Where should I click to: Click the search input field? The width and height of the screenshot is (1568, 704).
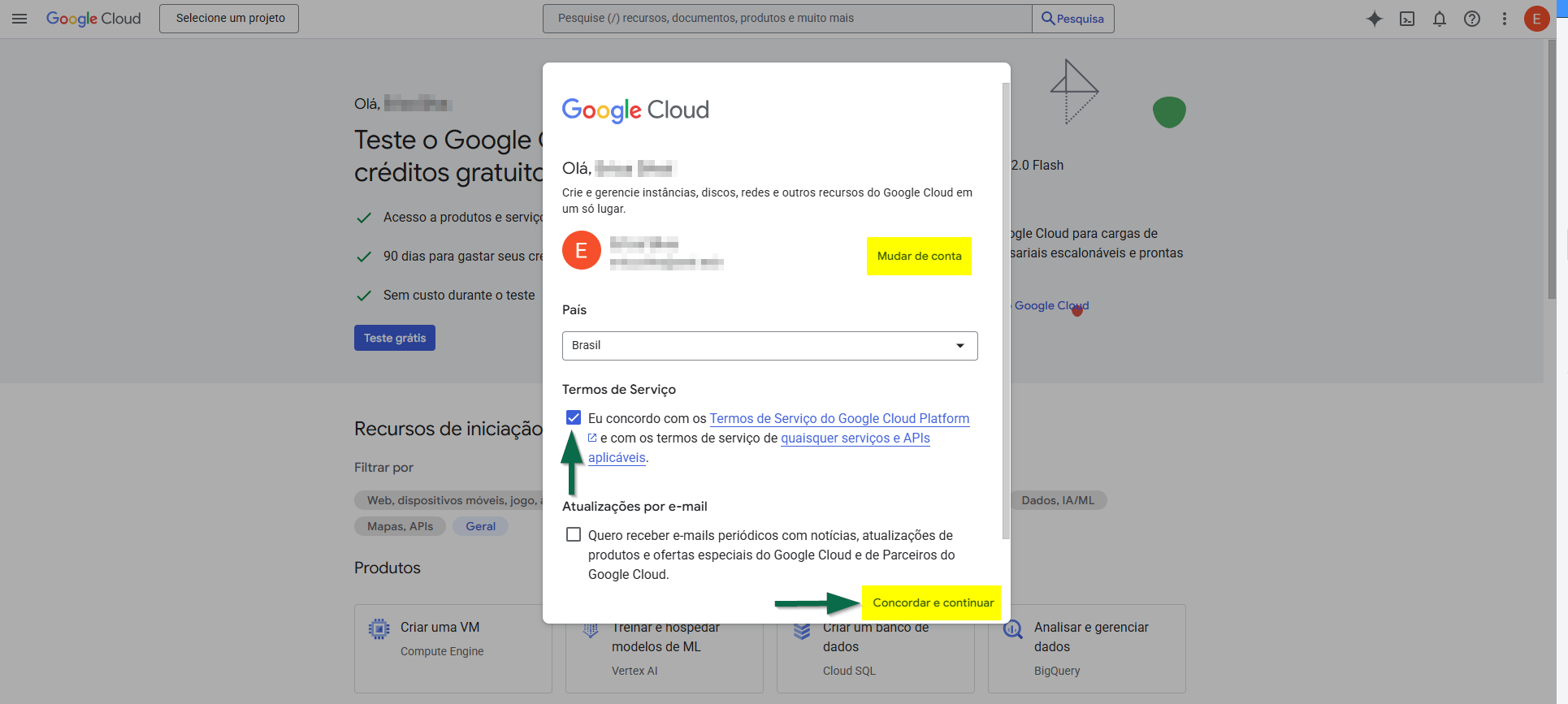786,19
